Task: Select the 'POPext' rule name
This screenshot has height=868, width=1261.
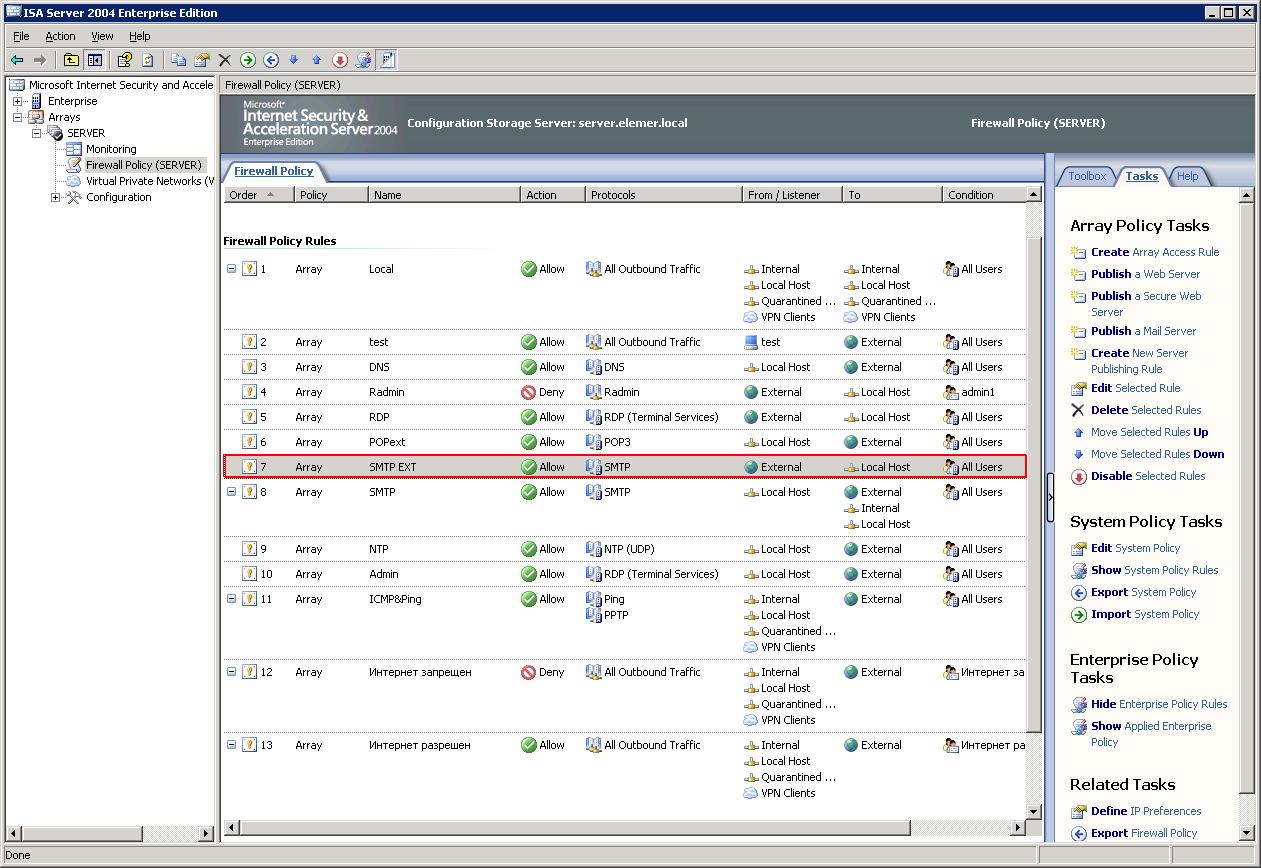Action: pyautogui.click(x=387, y=442)
